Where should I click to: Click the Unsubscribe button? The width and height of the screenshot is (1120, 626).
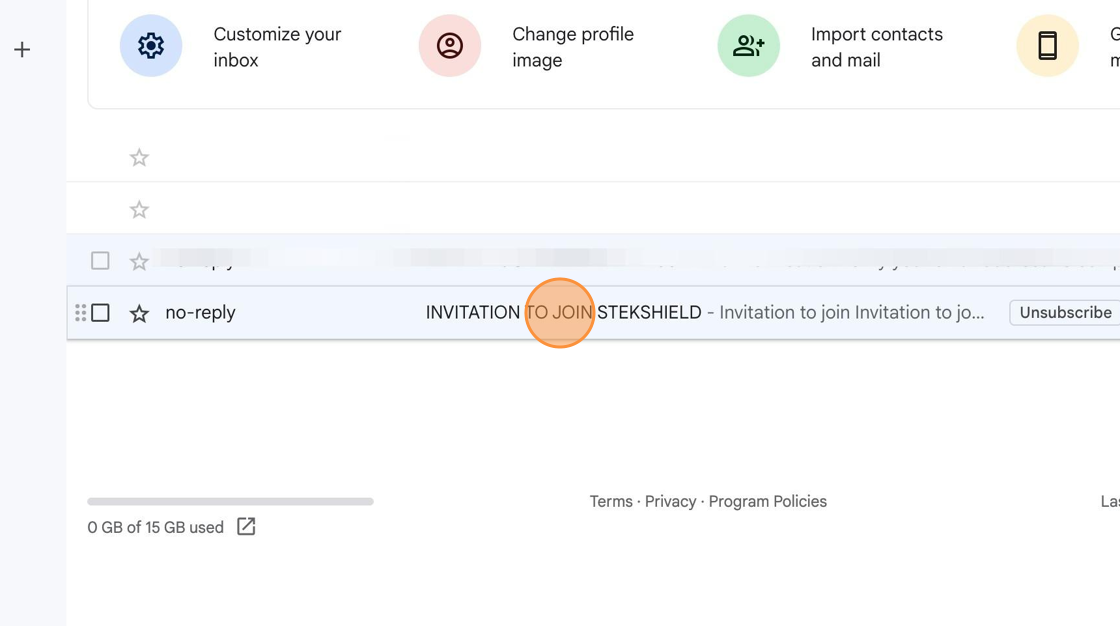click(x=1065, y=312)
